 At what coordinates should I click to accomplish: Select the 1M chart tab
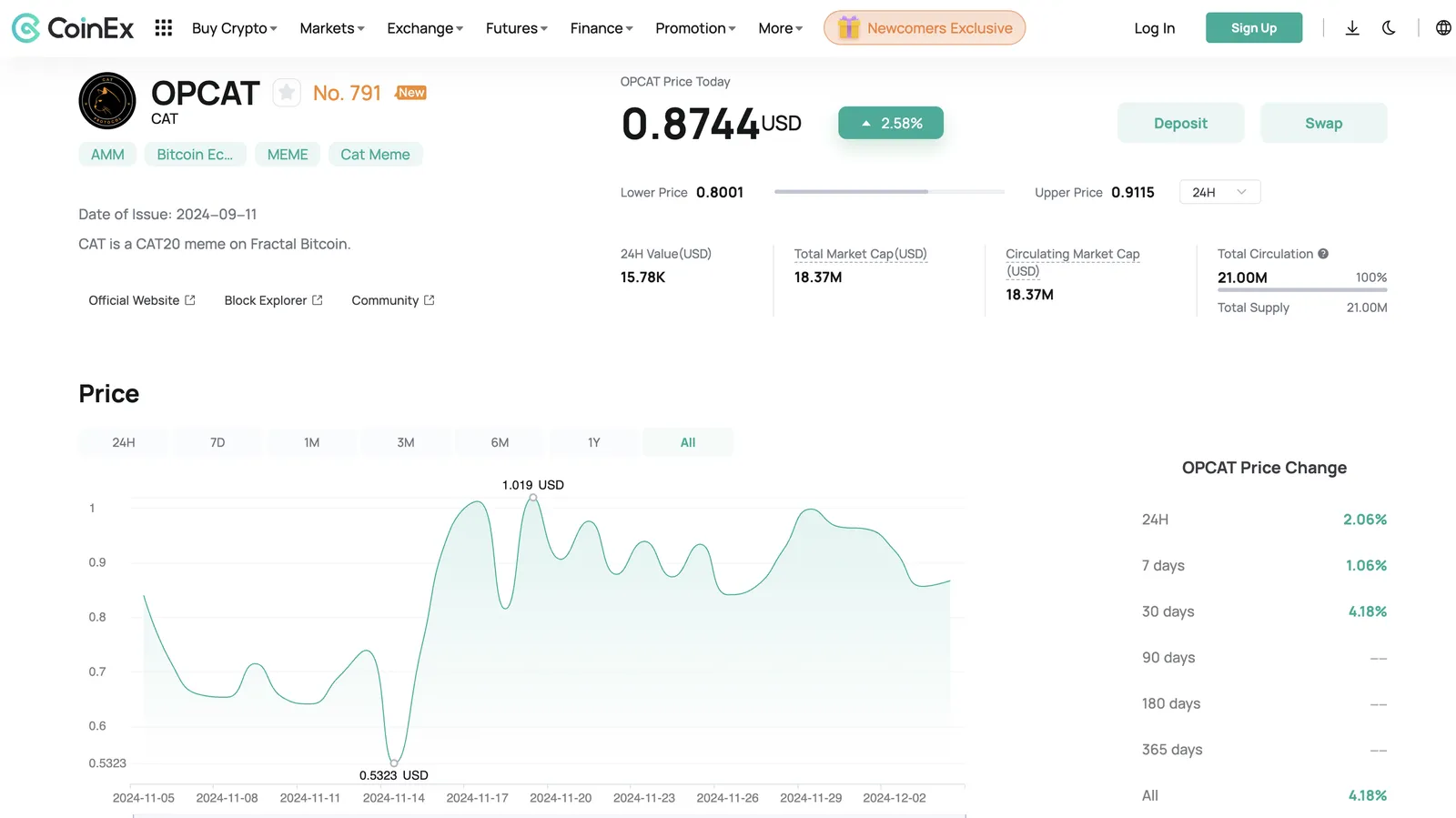312,442
